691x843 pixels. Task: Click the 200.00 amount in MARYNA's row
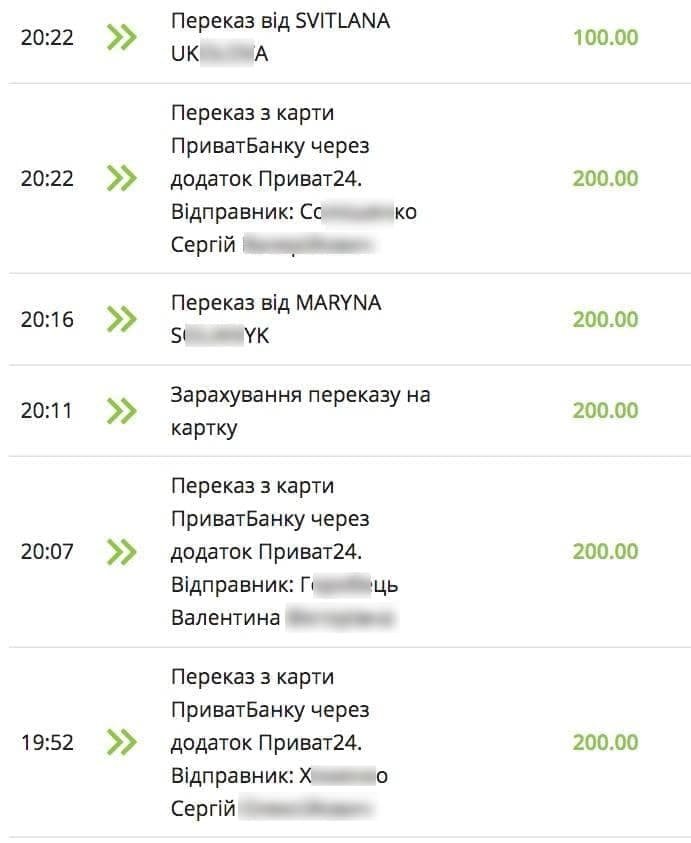pyautogui.click(x=605, y=319)
